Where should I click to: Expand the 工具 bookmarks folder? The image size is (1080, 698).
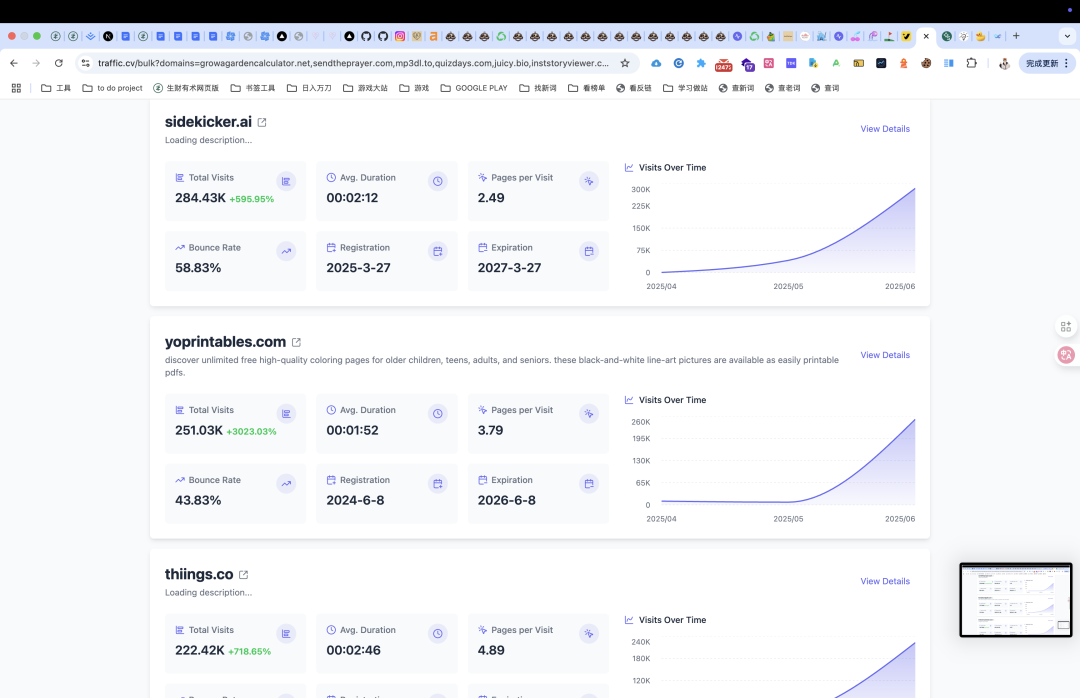pos(56,88)
